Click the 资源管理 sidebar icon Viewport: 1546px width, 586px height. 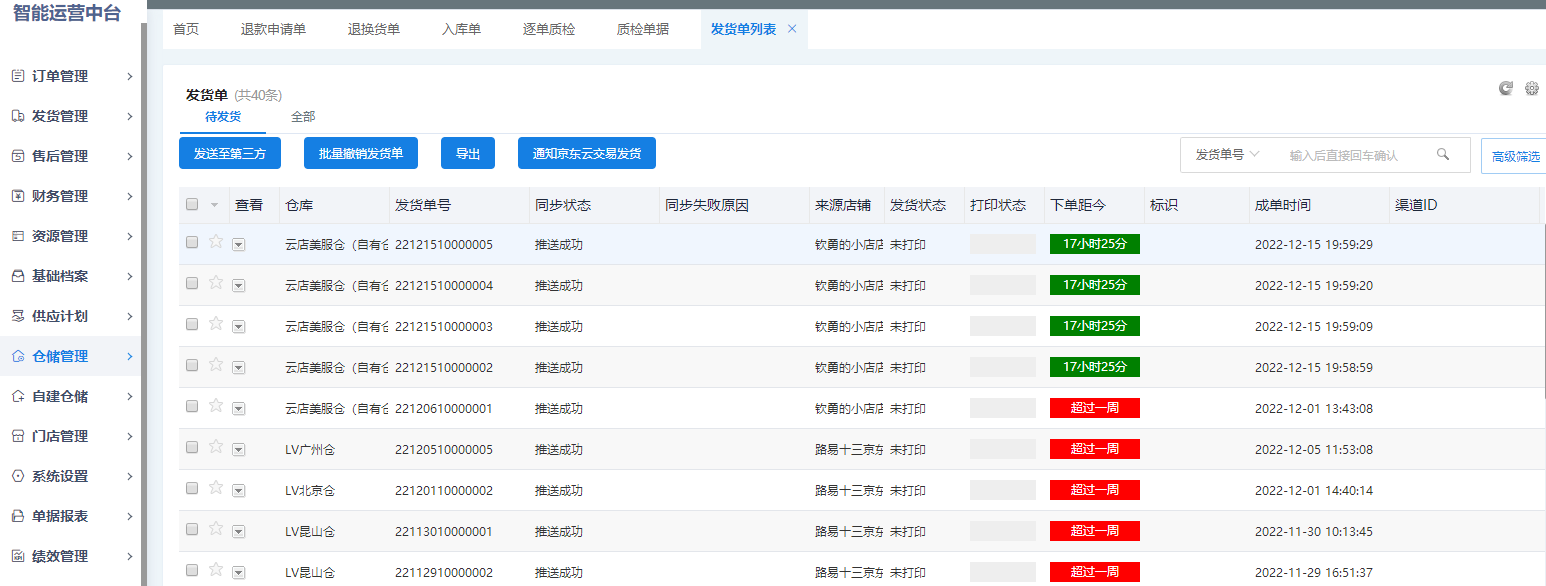click(x=18, y=236)
